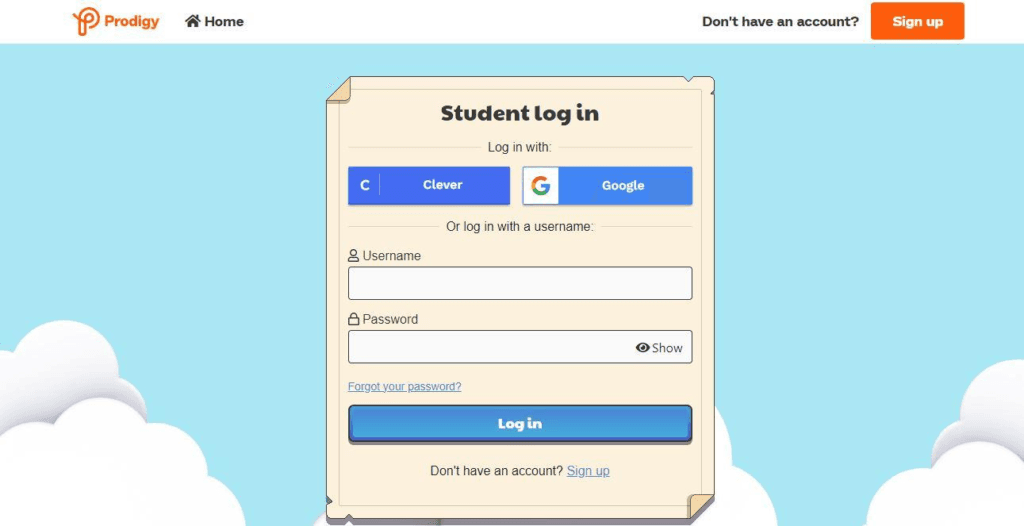Screen dimensions: 1024x526
Task: Log in with the Clever button label
Action: (442, 185)
